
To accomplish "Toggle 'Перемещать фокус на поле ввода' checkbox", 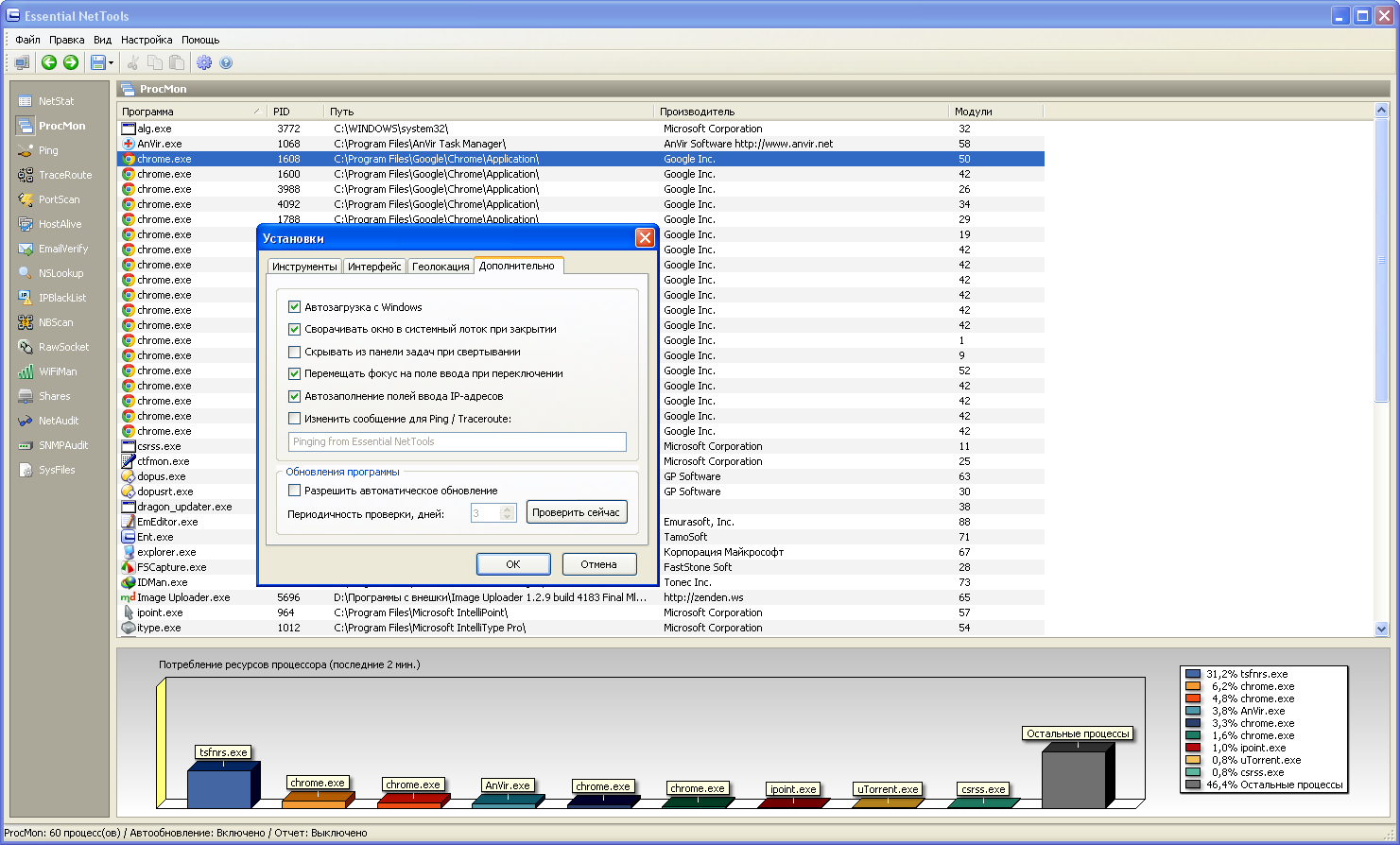I will 294,373.
